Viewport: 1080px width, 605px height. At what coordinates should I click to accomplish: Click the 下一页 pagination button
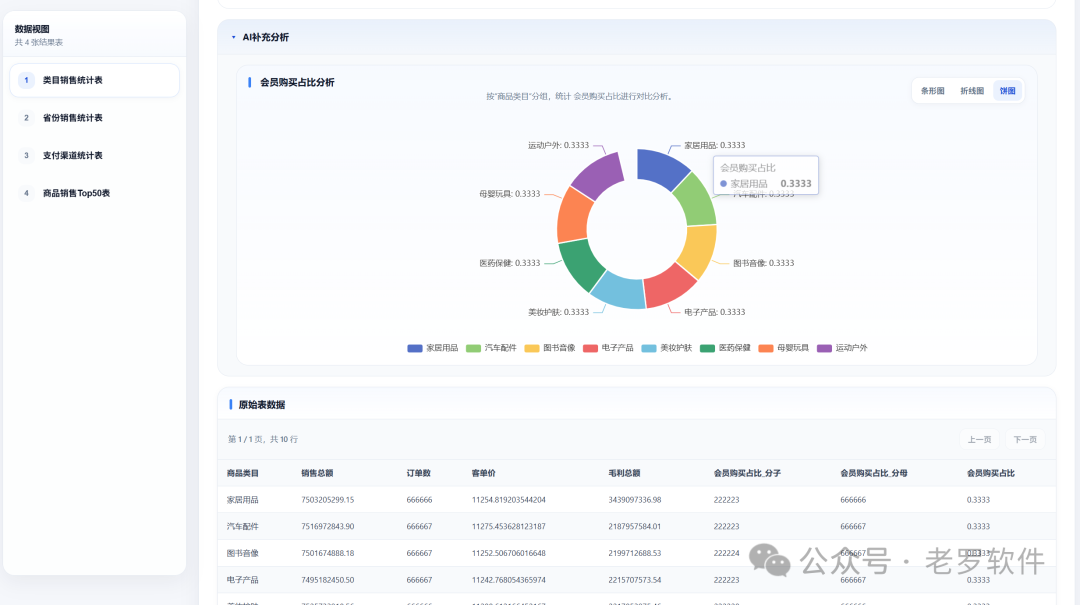(1025, 440)
